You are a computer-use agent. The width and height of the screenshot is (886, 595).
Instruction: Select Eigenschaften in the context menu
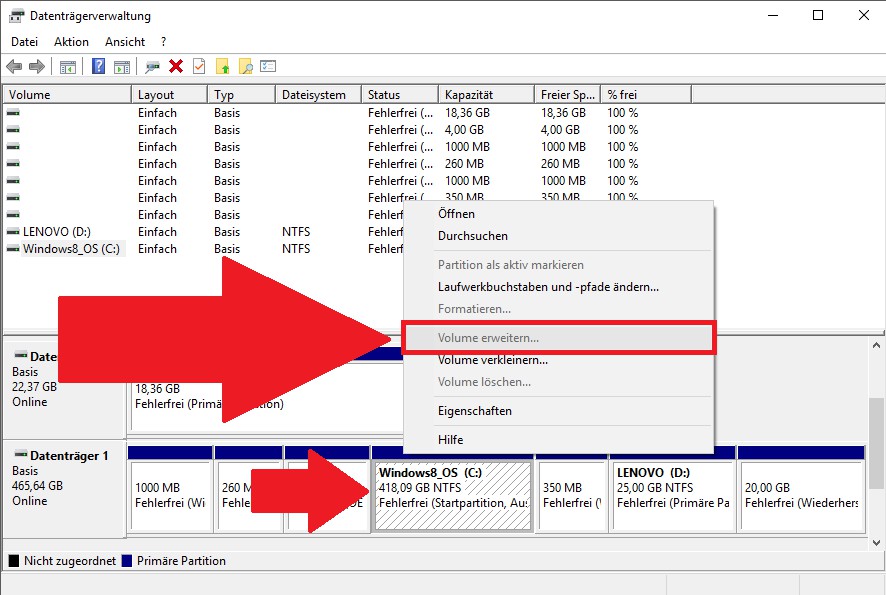474,411
